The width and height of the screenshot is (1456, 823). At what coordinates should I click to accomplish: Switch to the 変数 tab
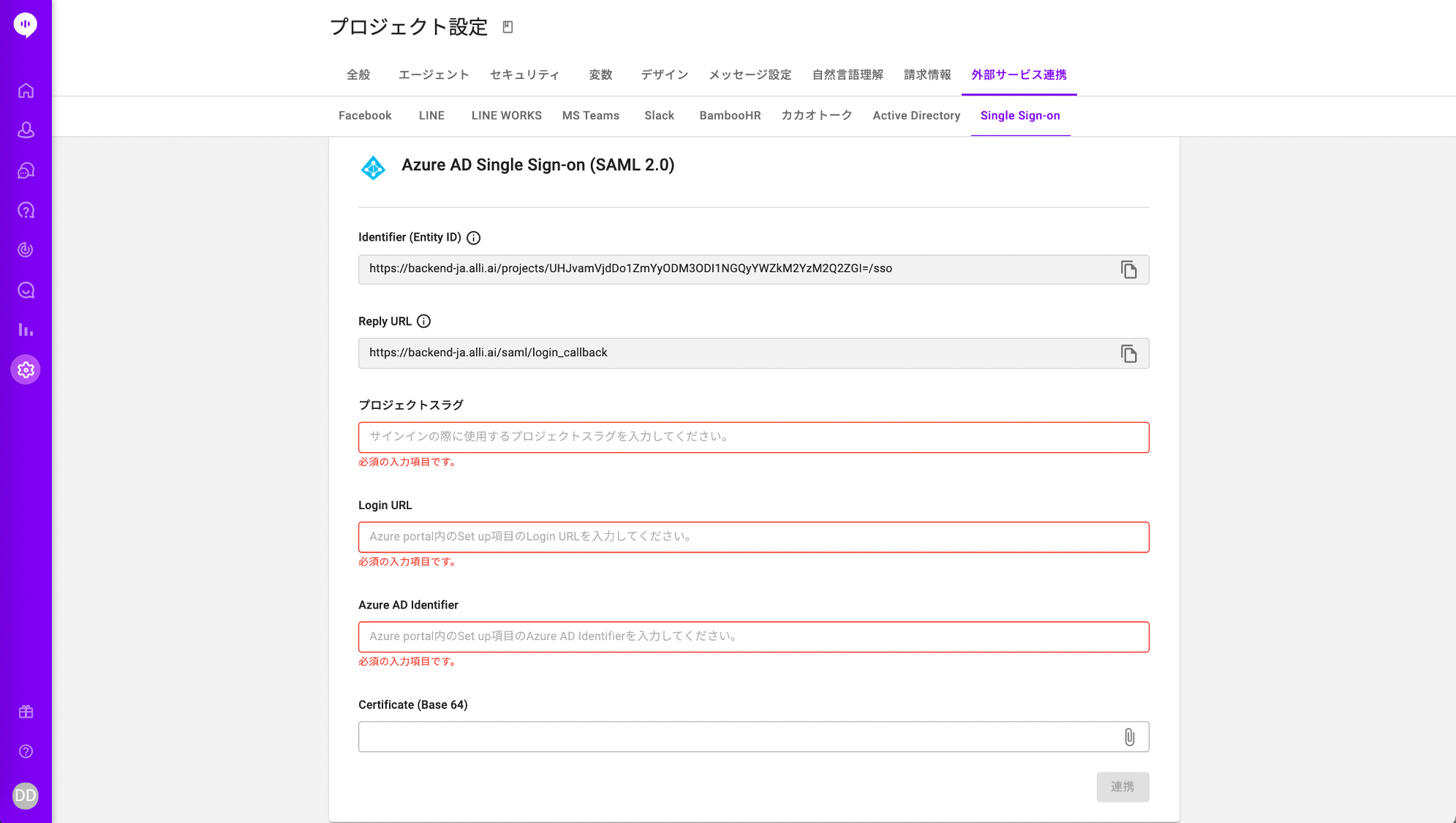click(x=600, y=75)
